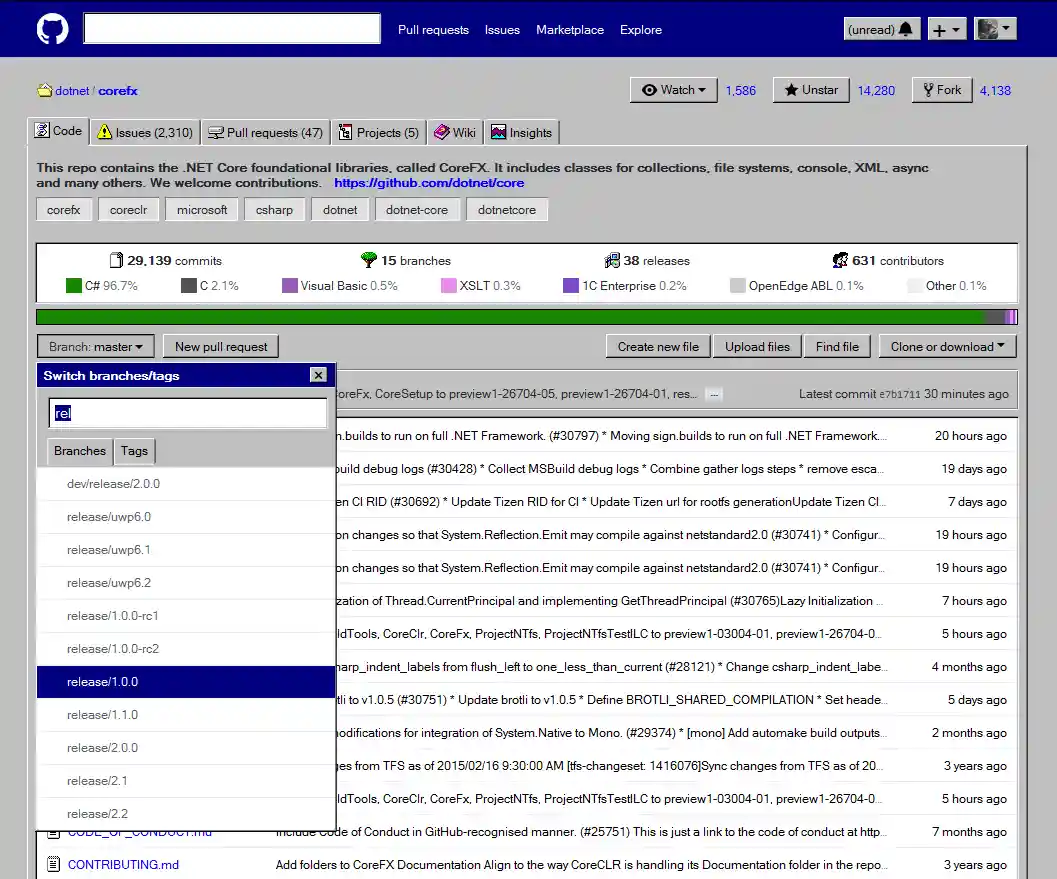Click the branches icon showing 15 branches
This screenshot has height=879, width=1057.
368,259
